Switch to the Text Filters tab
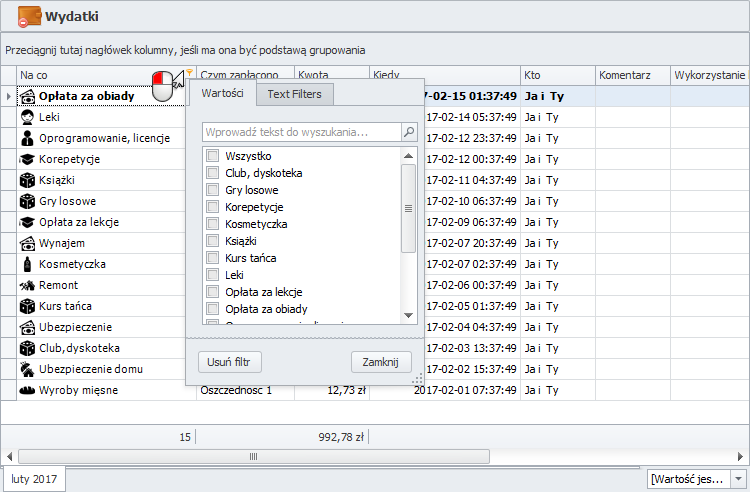The height and width of the screenshot is (492, 750). click(294, 94)
